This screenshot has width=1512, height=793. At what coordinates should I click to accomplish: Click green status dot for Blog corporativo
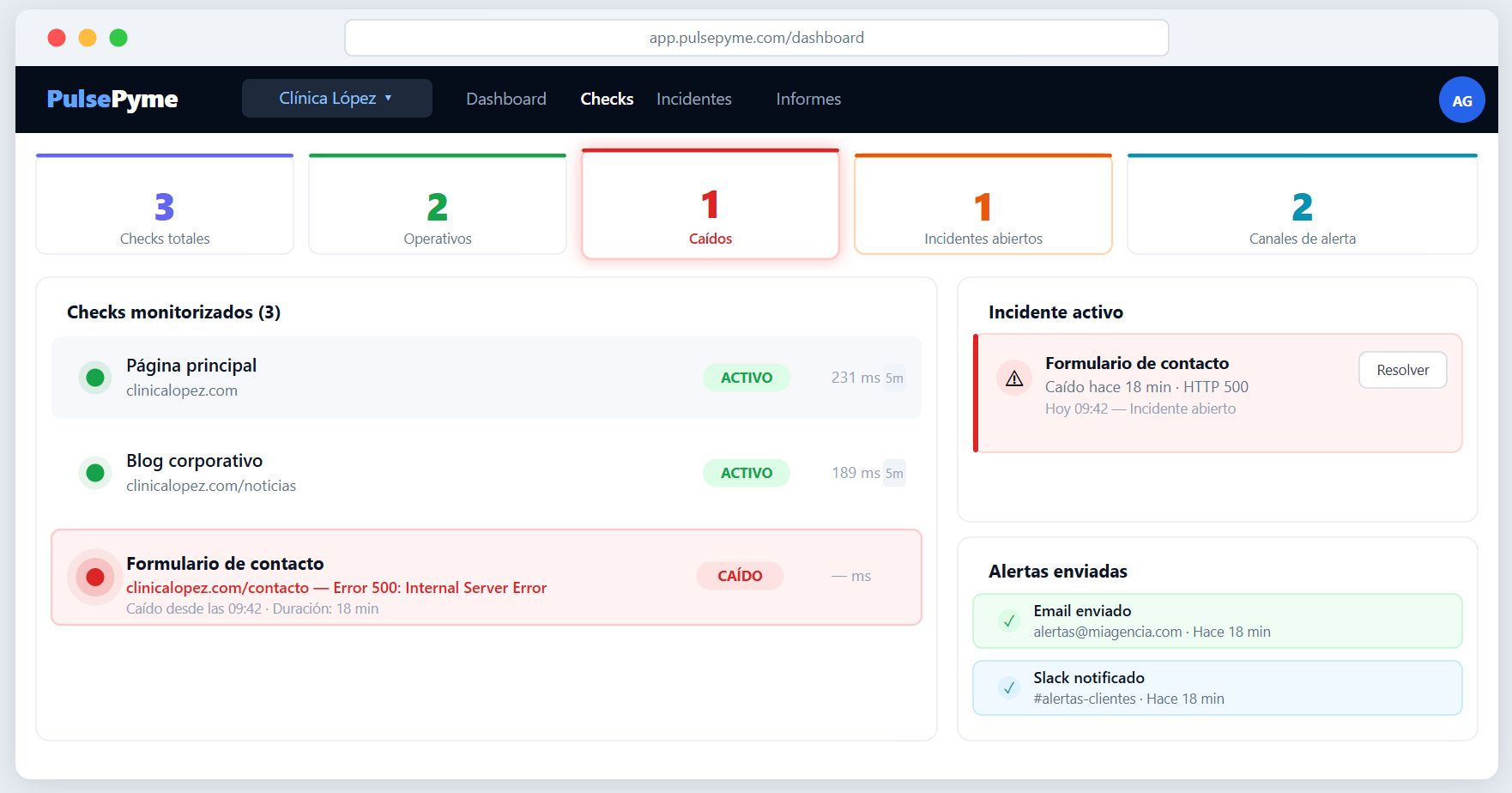[x=95, y=473]
